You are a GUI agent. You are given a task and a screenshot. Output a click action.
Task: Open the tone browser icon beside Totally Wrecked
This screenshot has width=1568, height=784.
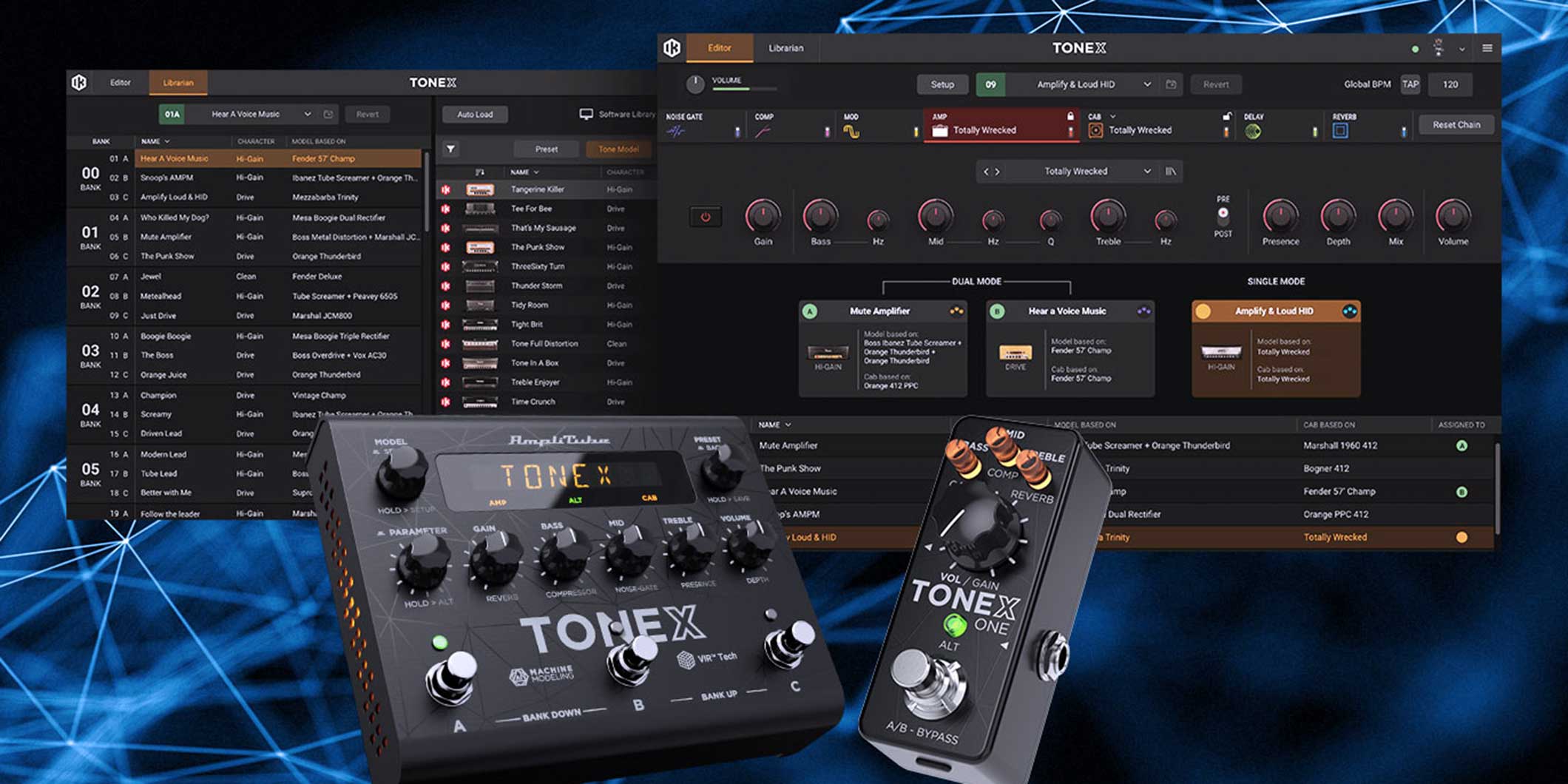tap(1171, 172)
